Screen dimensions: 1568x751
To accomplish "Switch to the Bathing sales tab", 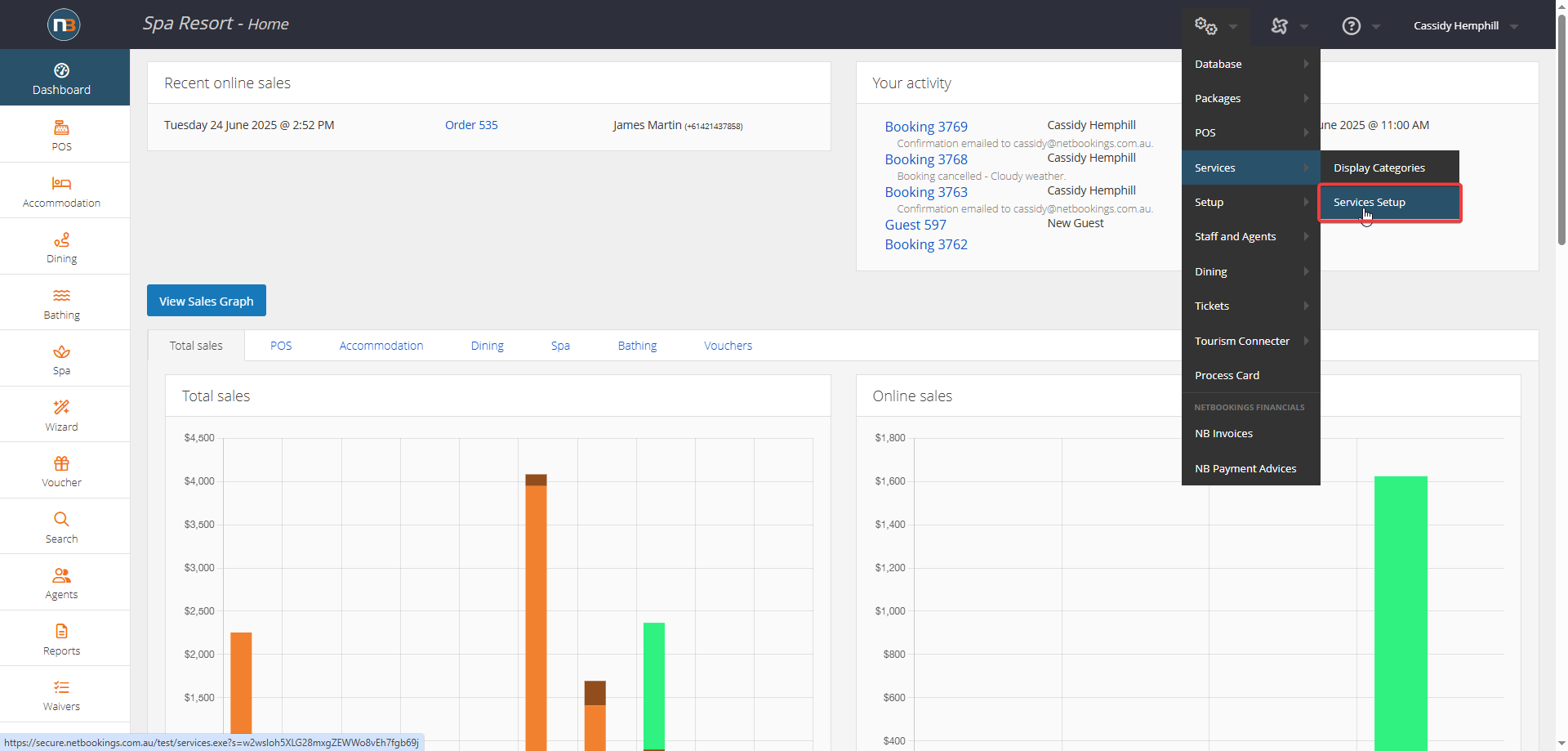I will pyautogui.click(x=637, y=346).
